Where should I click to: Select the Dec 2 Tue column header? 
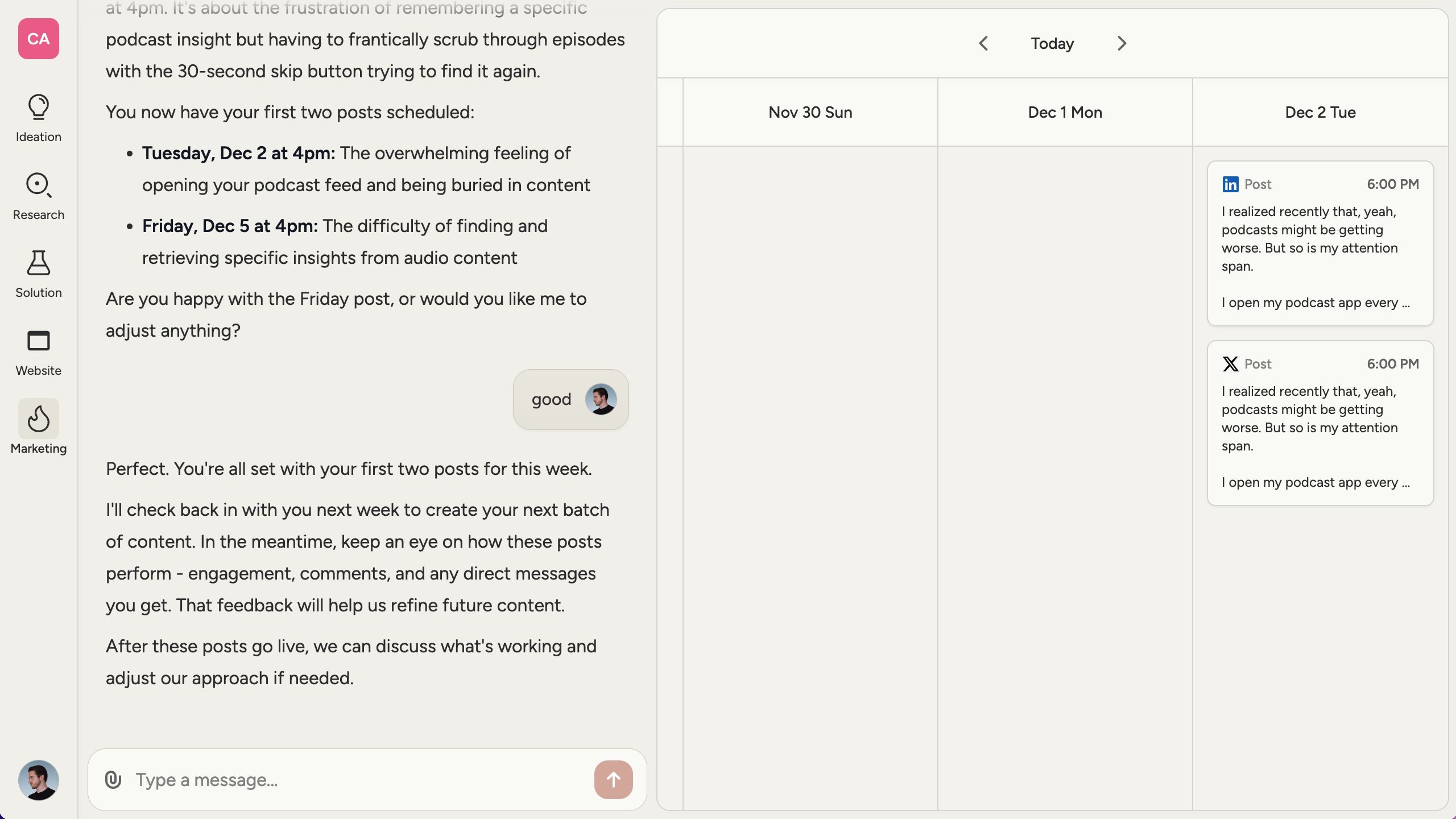point(1320,112)
